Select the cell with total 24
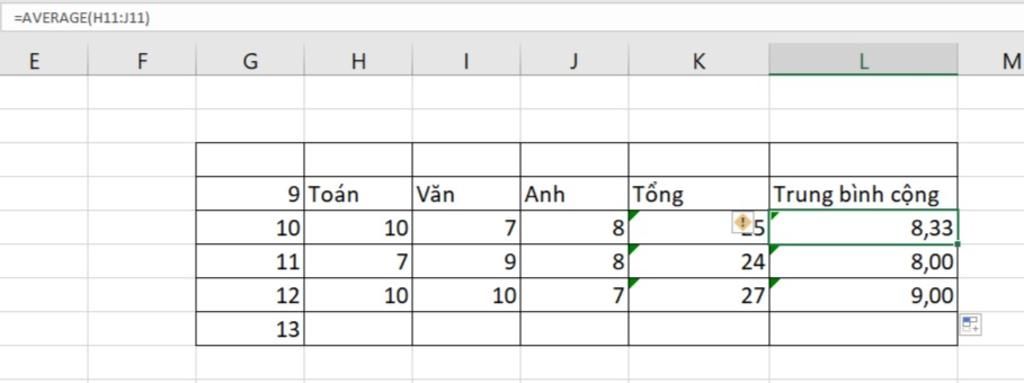Screen dimensions: 1024x383 [x=699, y=261]
